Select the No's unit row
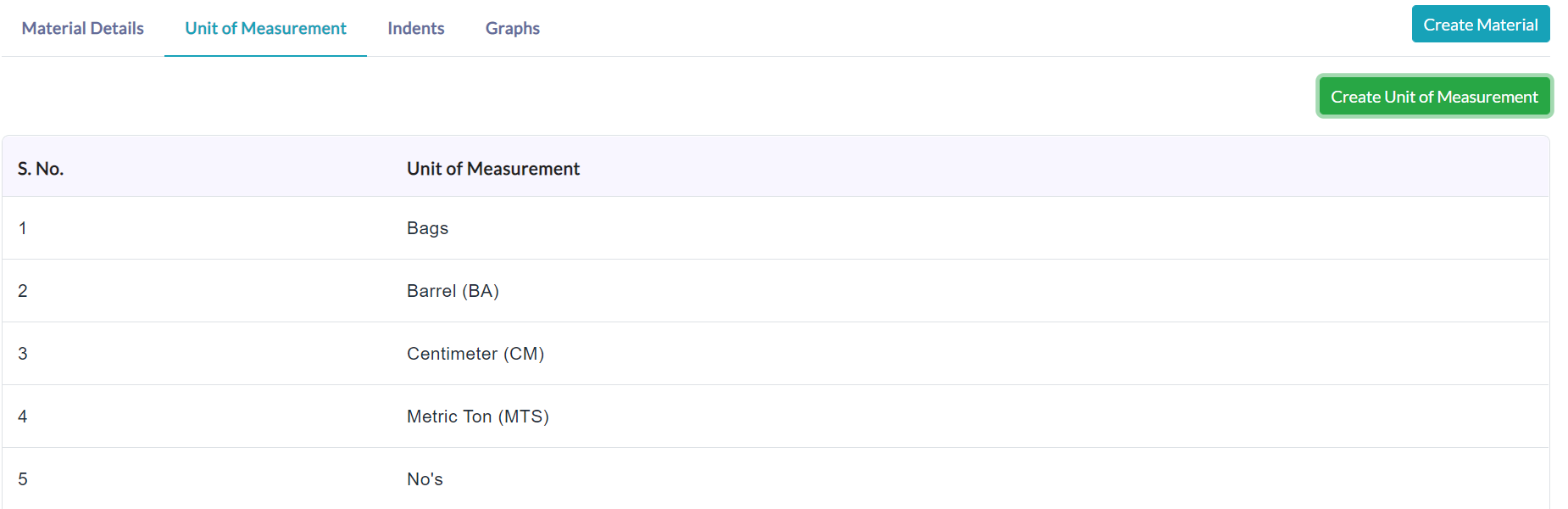The width and height of the screenshot is (1568, 509). pos(776,479)
